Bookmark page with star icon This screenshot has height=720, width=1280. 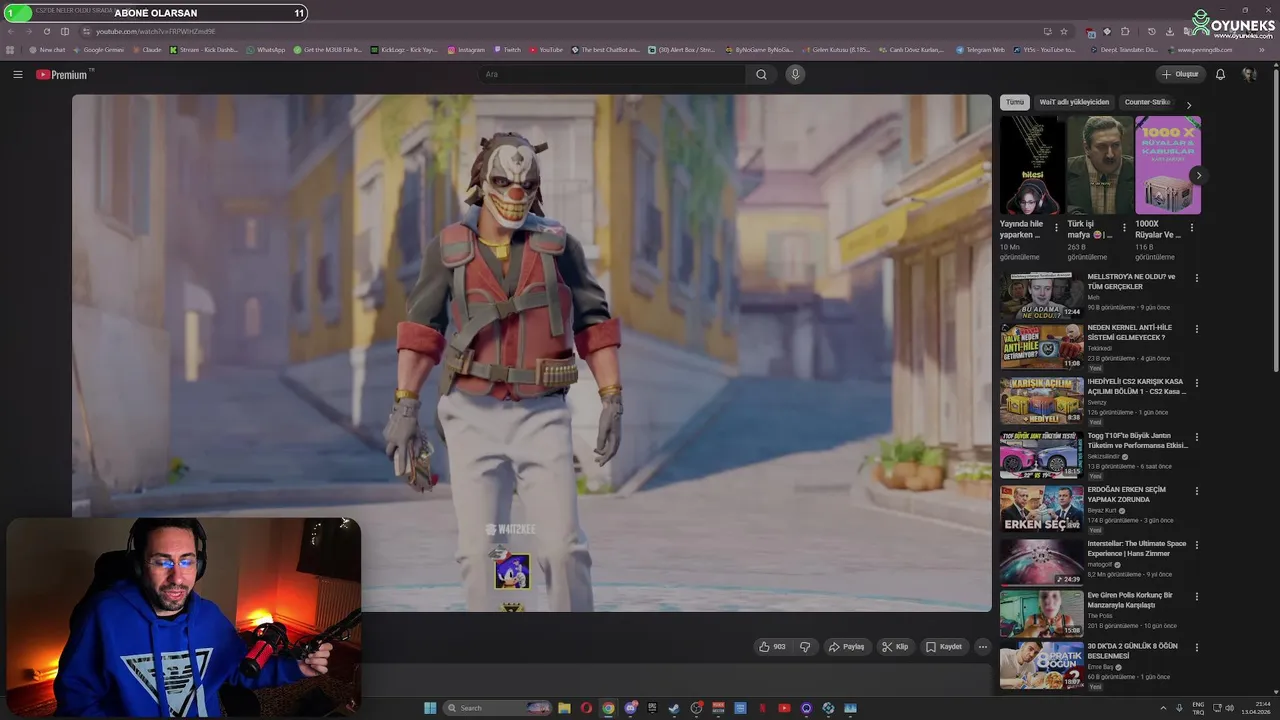tap(1064, 31)
